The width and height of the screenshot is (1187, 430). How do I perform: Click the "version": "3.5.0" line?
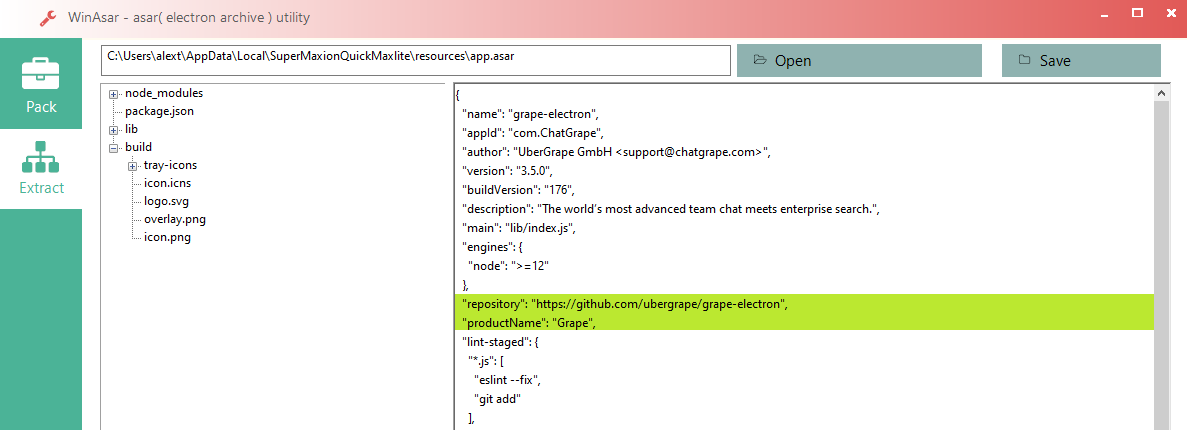coord(509,172)
